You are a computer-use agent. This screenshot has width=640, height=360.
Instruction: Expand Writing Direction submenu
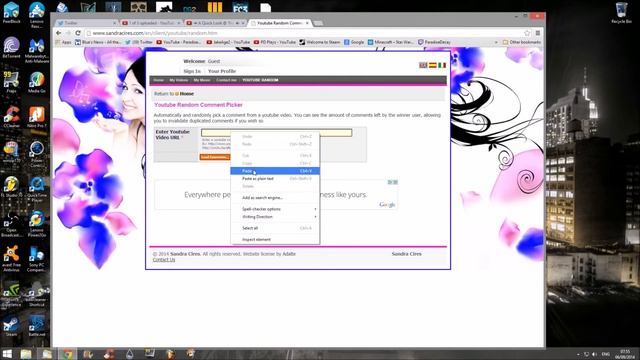tap(275, 217)
